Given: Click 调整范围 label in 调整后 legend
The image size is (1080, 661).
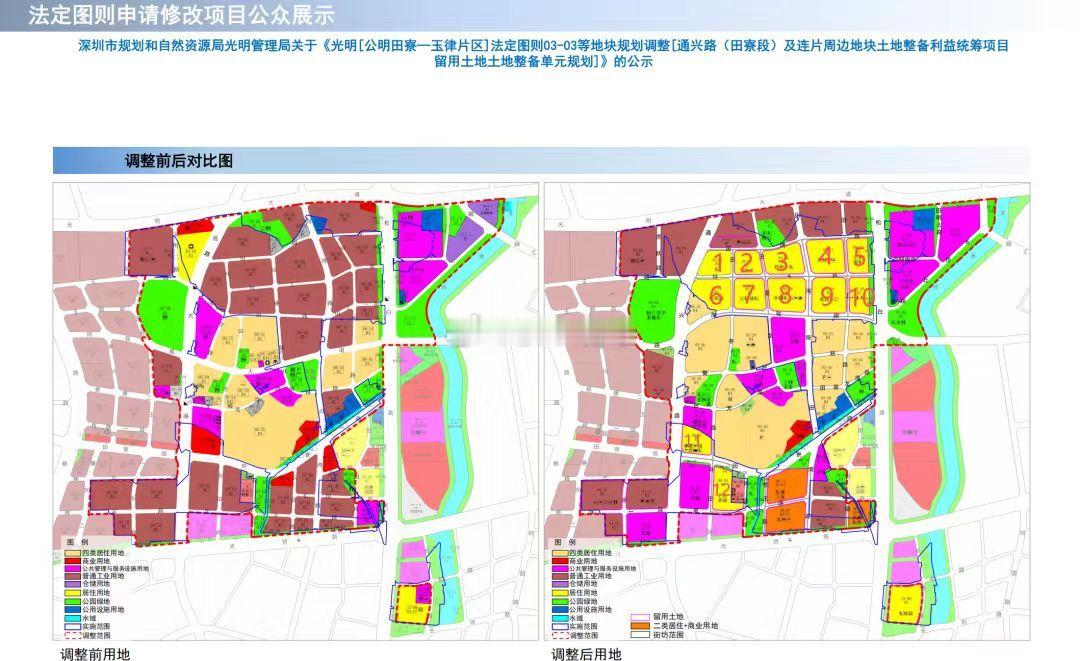Looking at the screenshot, I should point(583,636).
